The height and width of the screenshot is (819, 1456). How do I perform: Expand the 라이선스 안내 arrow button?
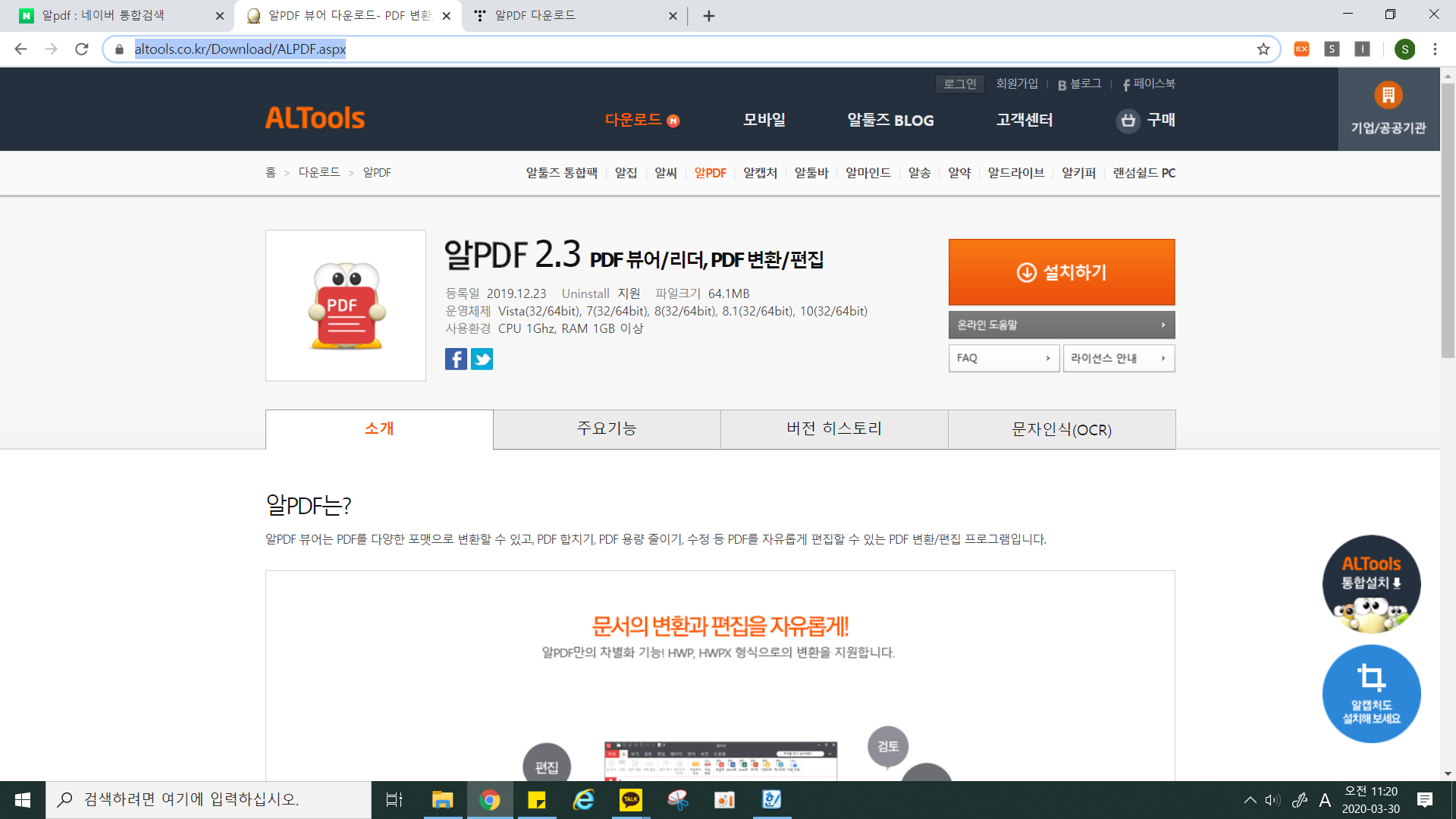[x=1163, y=358]
